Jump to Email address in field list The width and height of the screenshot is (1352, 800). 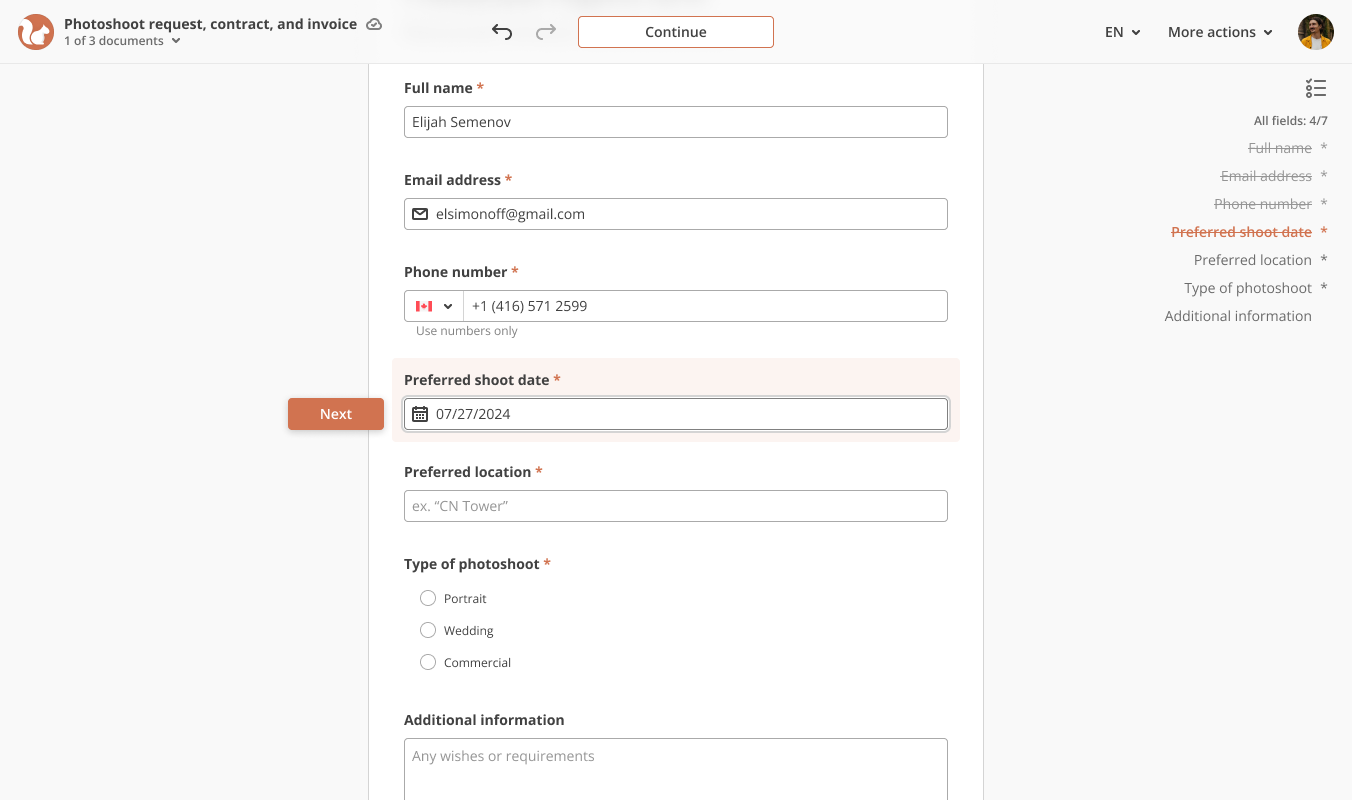point(1266,176)
